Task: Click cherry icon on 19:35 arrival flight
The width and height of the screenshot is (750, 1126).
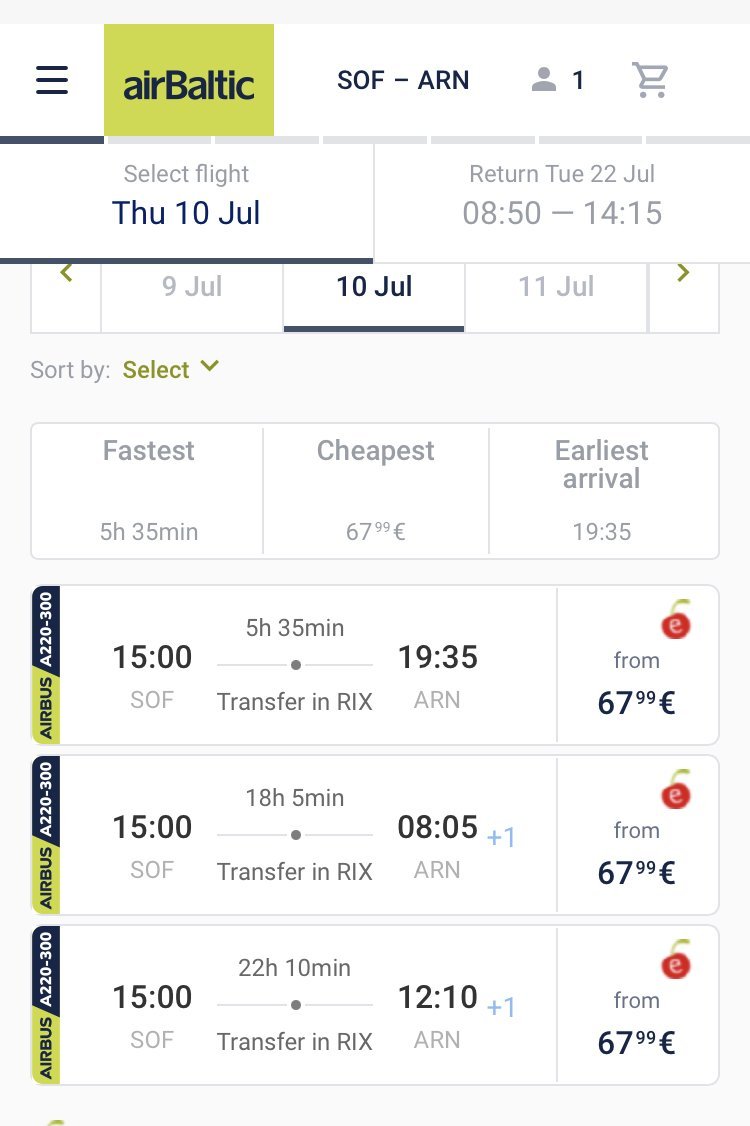Action: click(676, 620)
